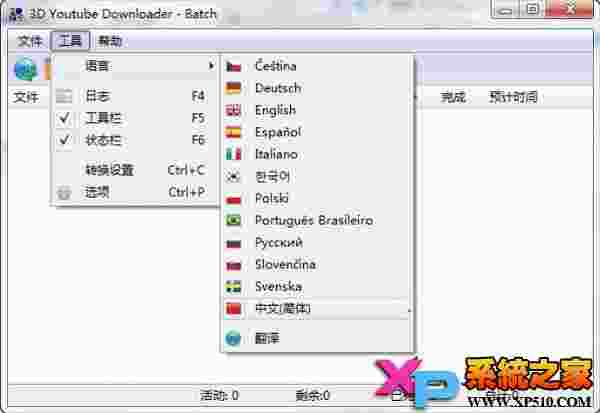Viewport: 600px width, 413px height.
Task: Click the 文件 column header
Action: tap(26, 97)
